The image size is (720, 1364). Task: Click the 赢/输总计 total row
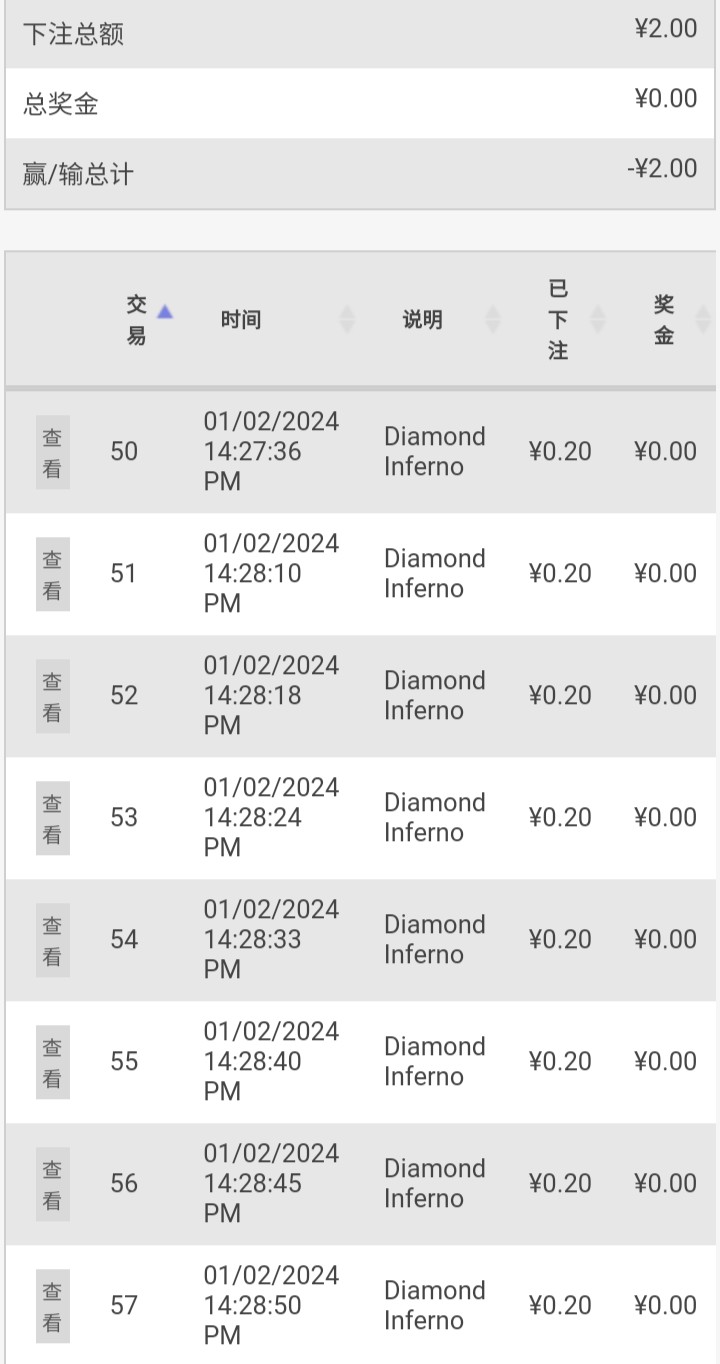(360, 174)
